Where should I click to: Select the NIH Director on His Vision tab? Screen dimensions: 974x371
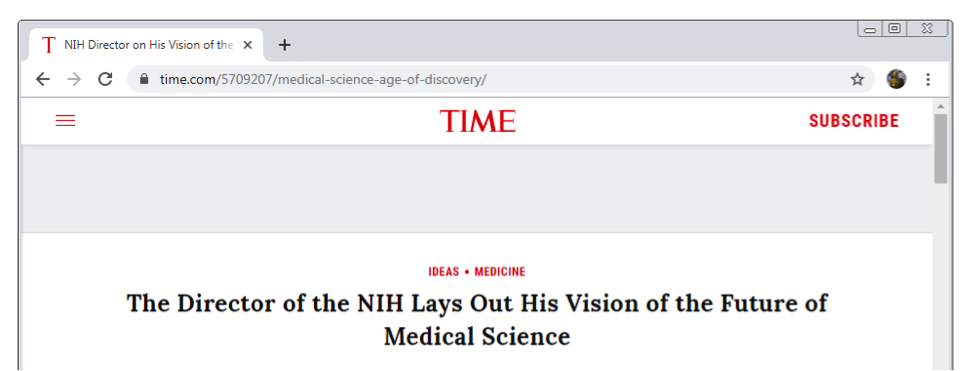147,45
